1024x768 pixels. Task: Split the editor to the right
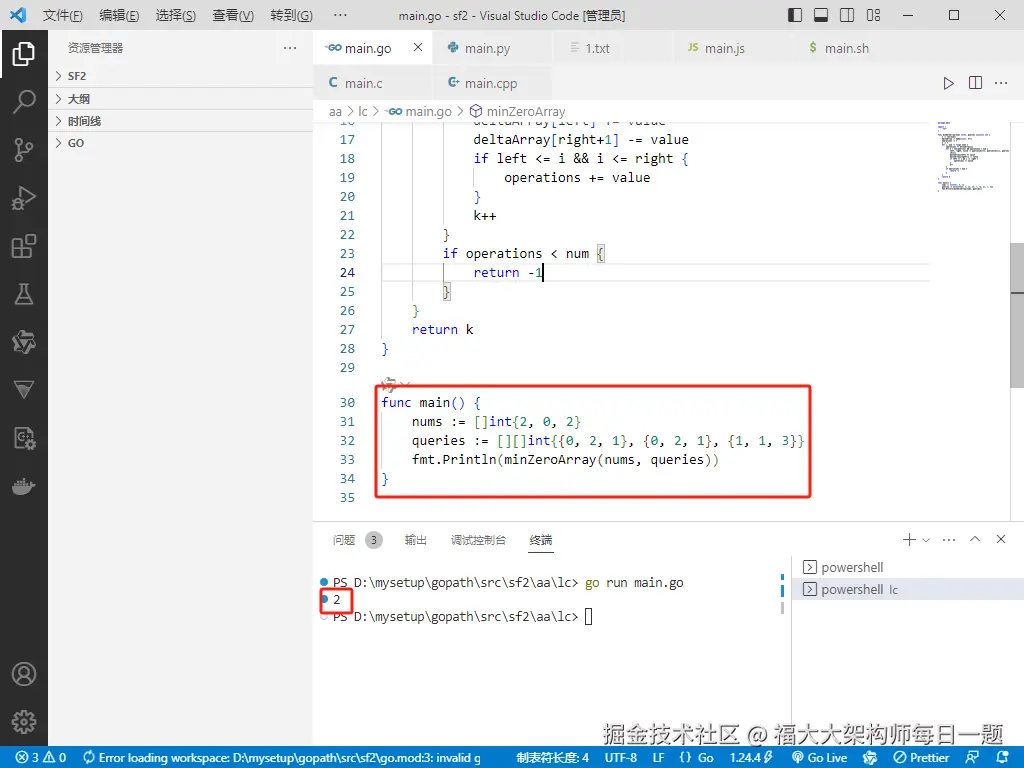975,83
